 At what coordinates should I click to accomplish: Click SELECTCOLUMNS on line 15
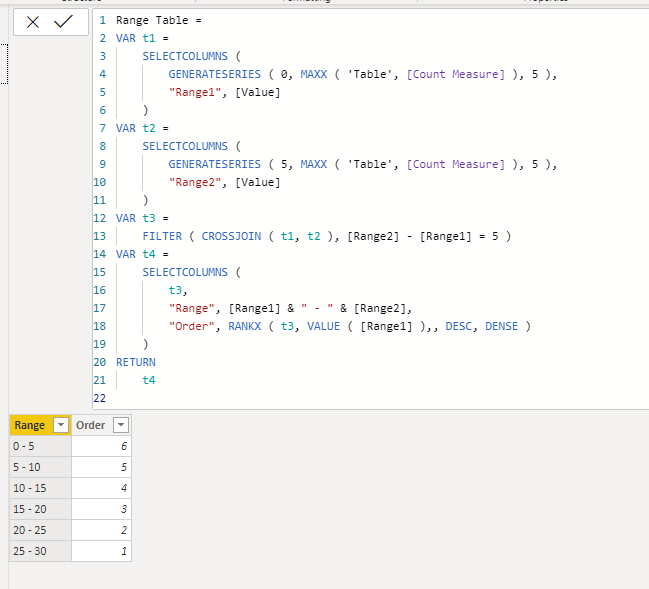[x=185, y=272]
